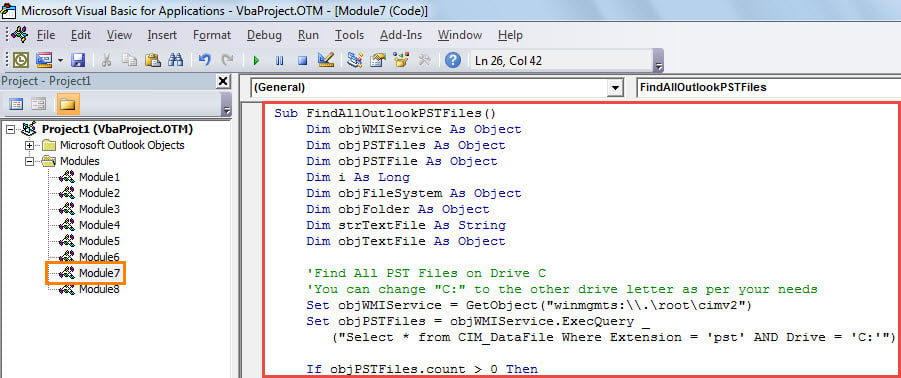Click the Ln 26, Col 42 position box
This screenshot has width=901, height=378.
pos(561,60)
